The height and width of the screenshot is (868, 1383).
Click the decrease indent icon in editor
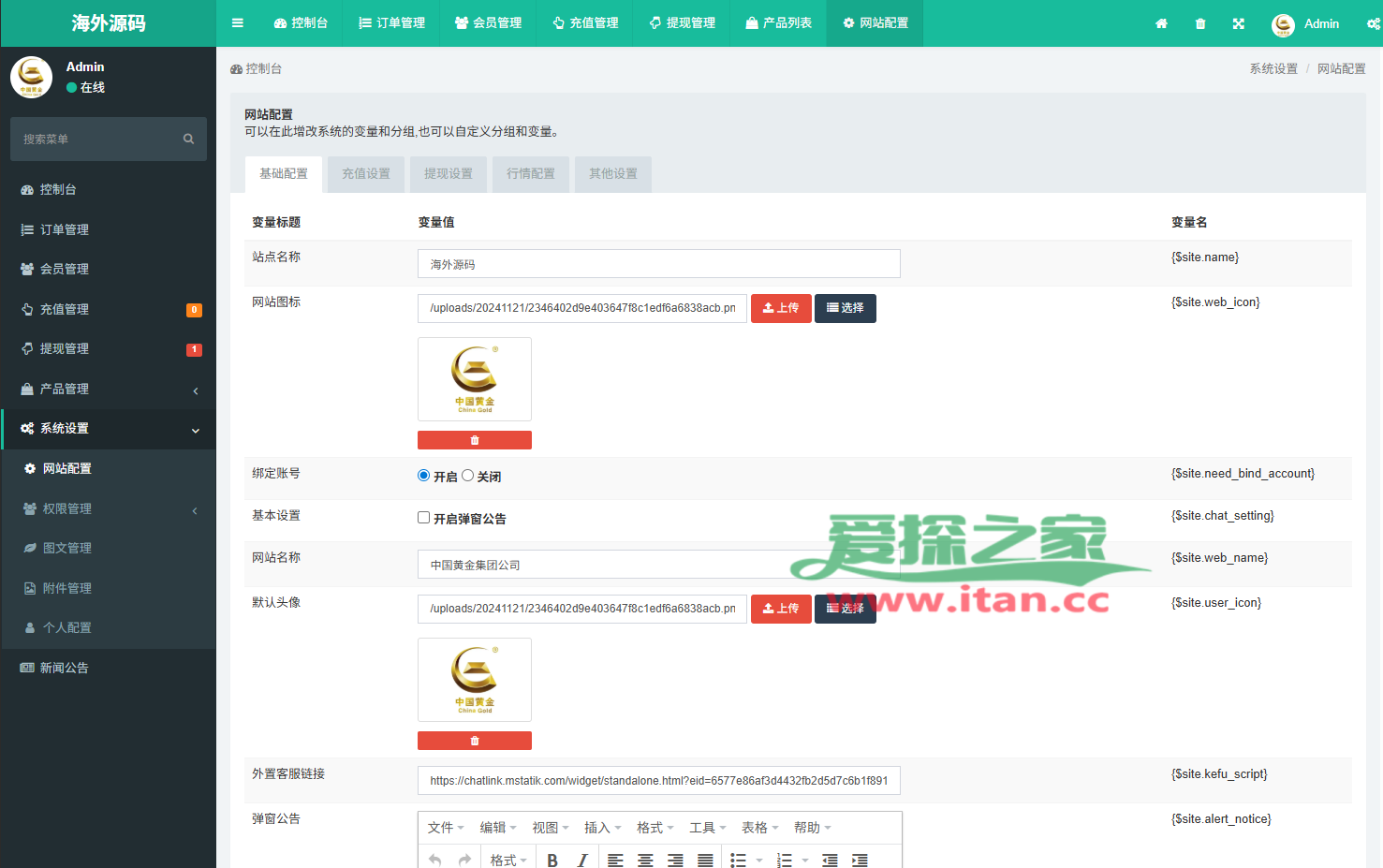click(x=830, y=860)
